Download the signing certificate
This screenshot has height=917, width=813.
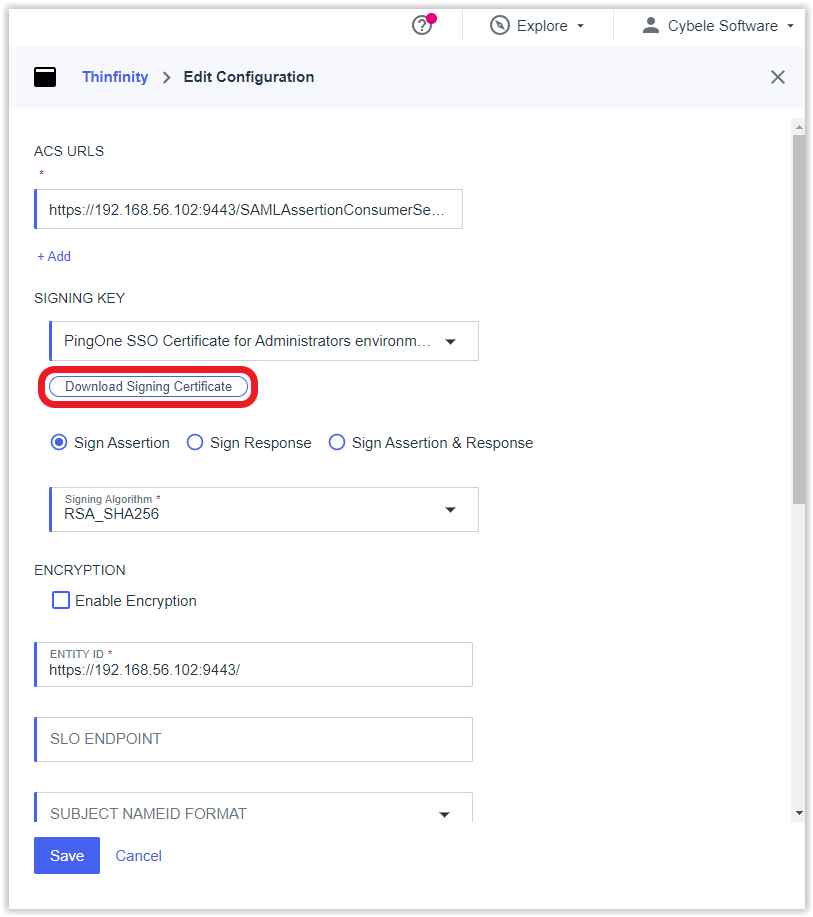[x=149, y=387]
